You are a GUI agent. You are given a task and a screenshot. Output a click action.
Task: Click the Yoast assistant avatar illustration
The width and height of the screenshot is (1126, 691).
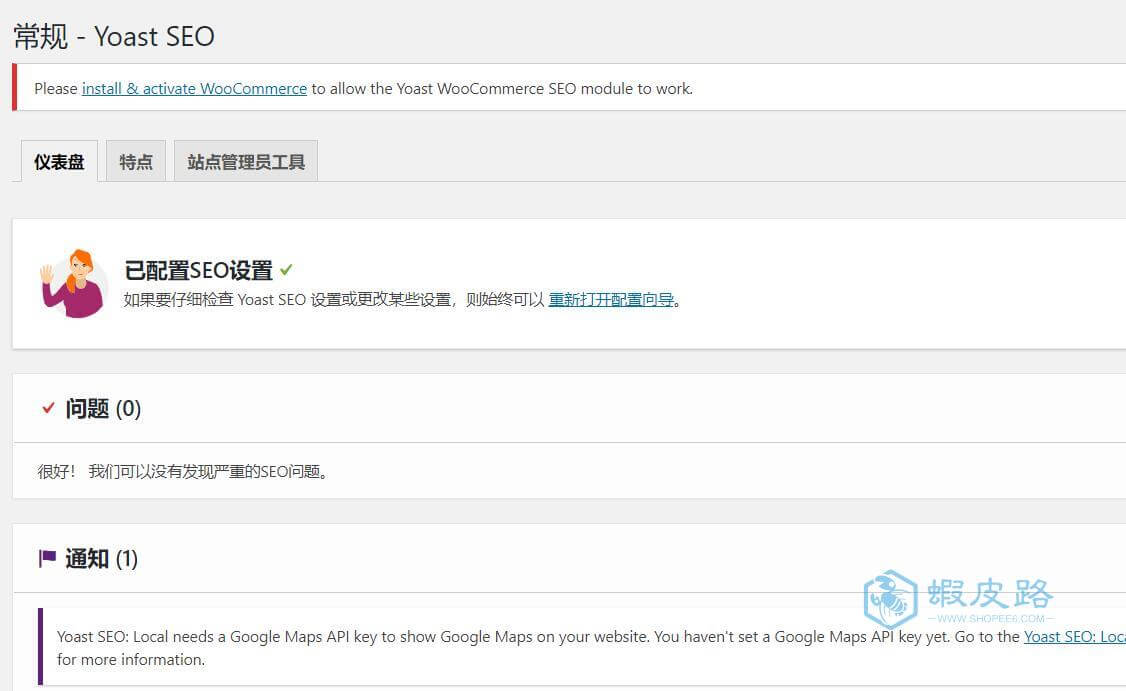(75, 283)
